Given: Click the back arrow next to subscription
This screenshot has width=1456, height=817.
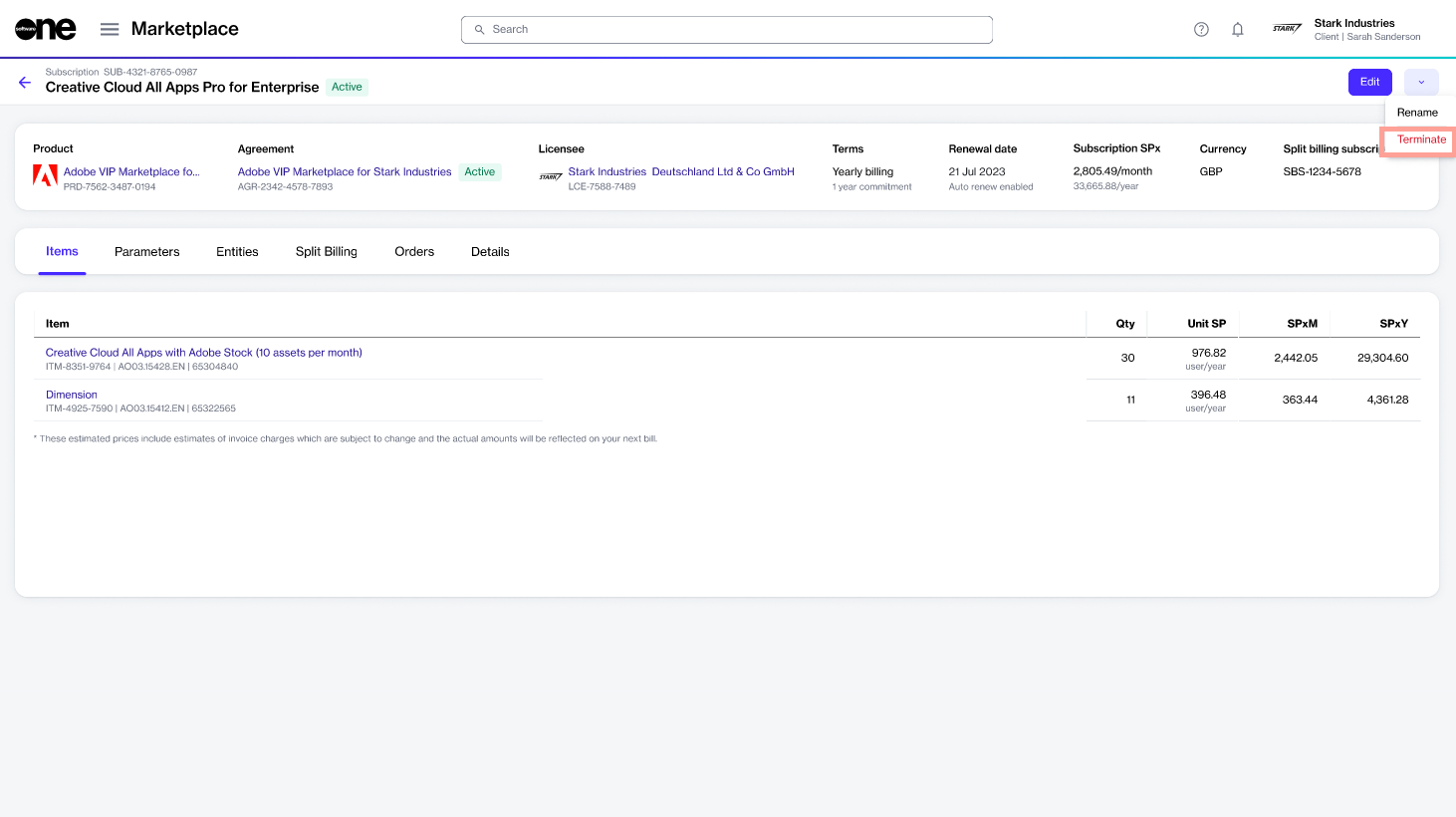Looking at the screenshot, I should coord(25,82).
